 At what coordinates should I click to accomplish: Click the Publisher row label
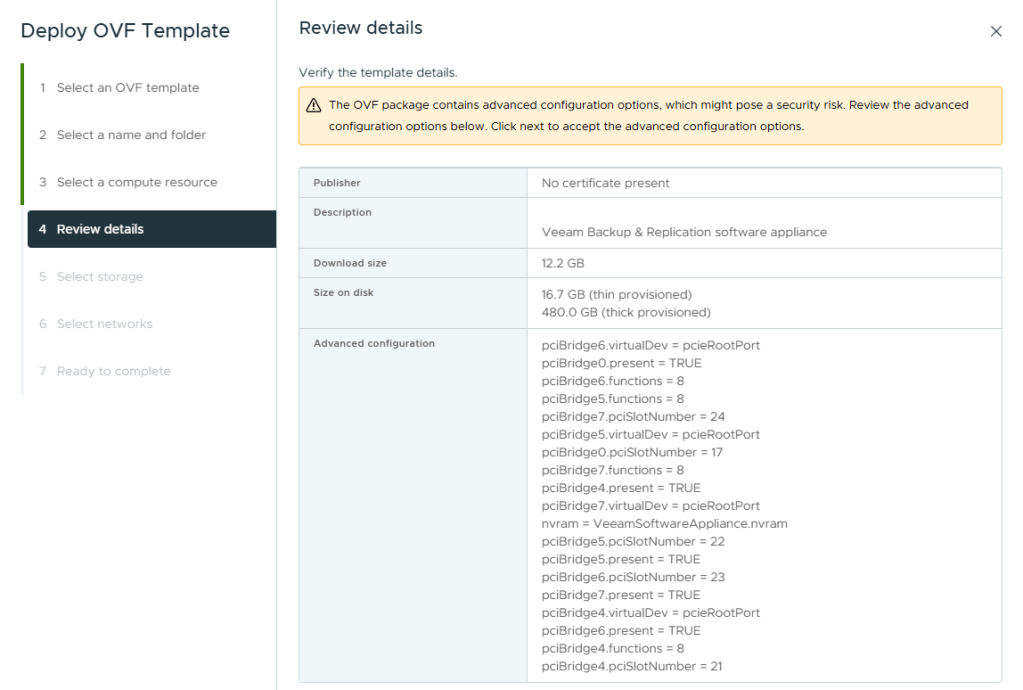pyautogui.click(x=337, y=183)
